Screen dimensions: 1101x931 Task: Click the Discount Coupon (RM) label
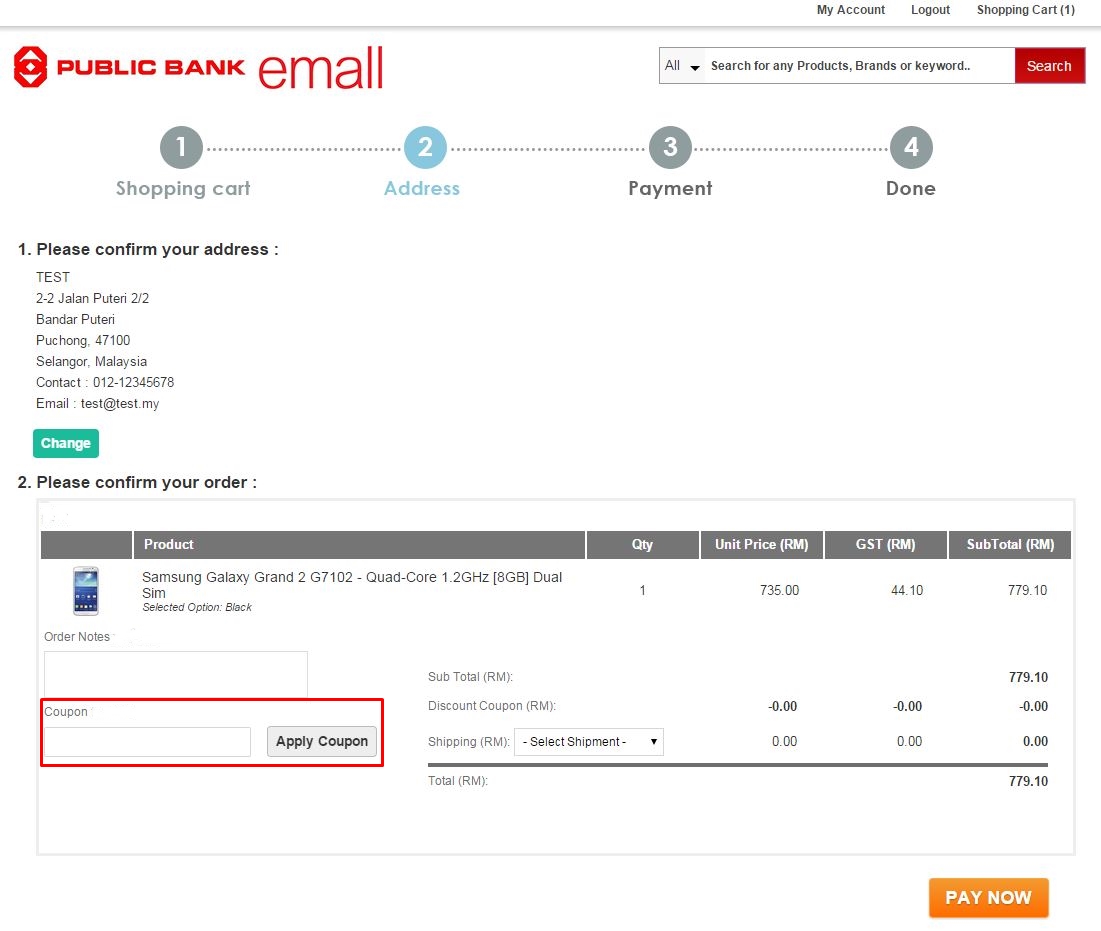(x=492, y=706)
